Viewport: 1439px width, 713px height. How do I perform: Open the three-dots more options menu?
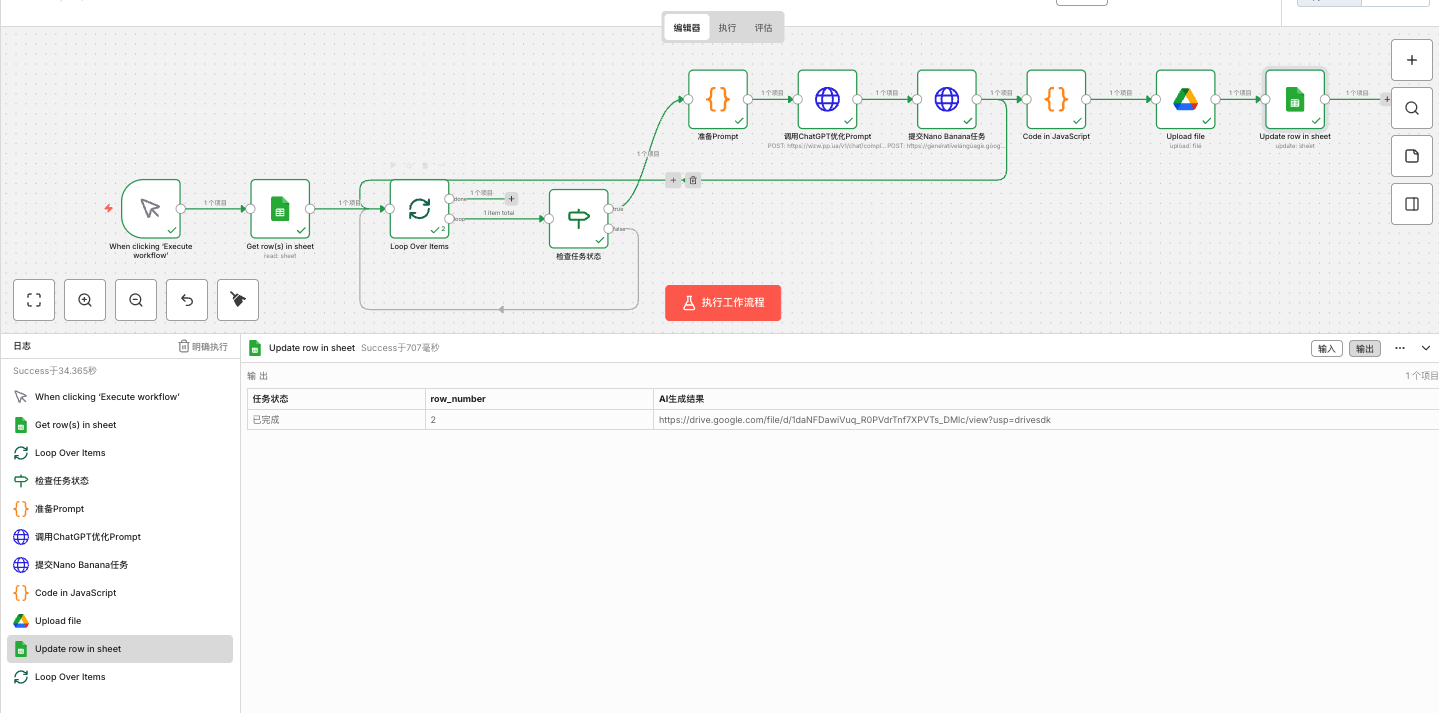coord(1399,348)
